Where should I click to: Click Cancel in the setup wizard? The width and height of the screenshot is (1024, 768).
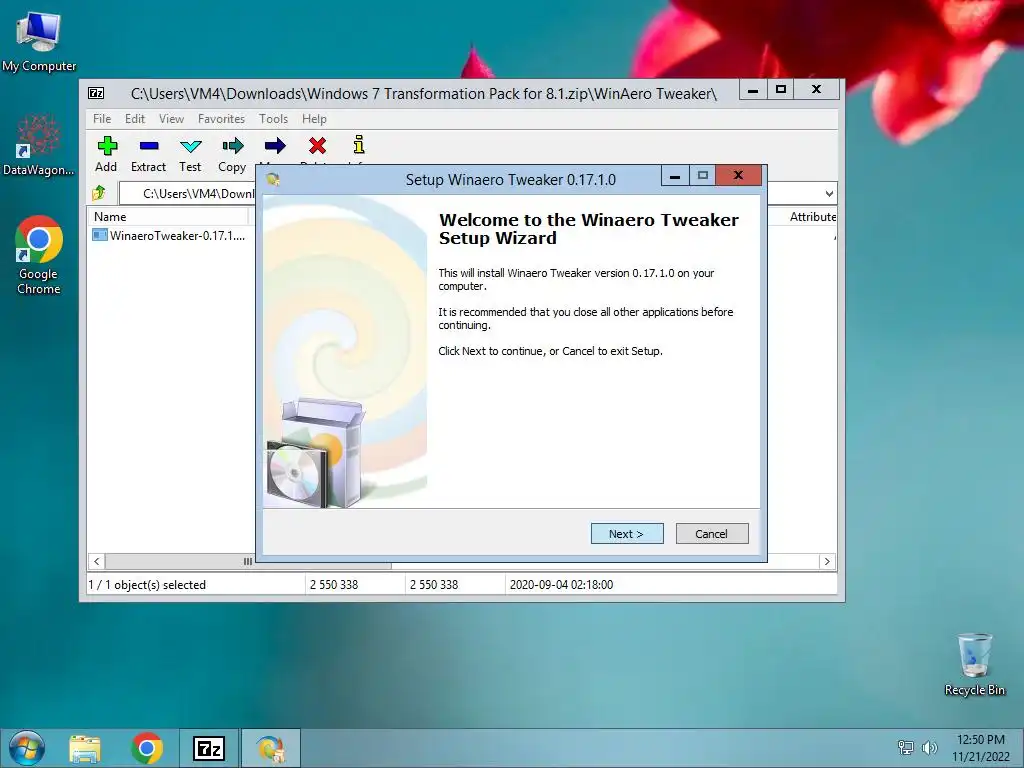pos(712,534)
